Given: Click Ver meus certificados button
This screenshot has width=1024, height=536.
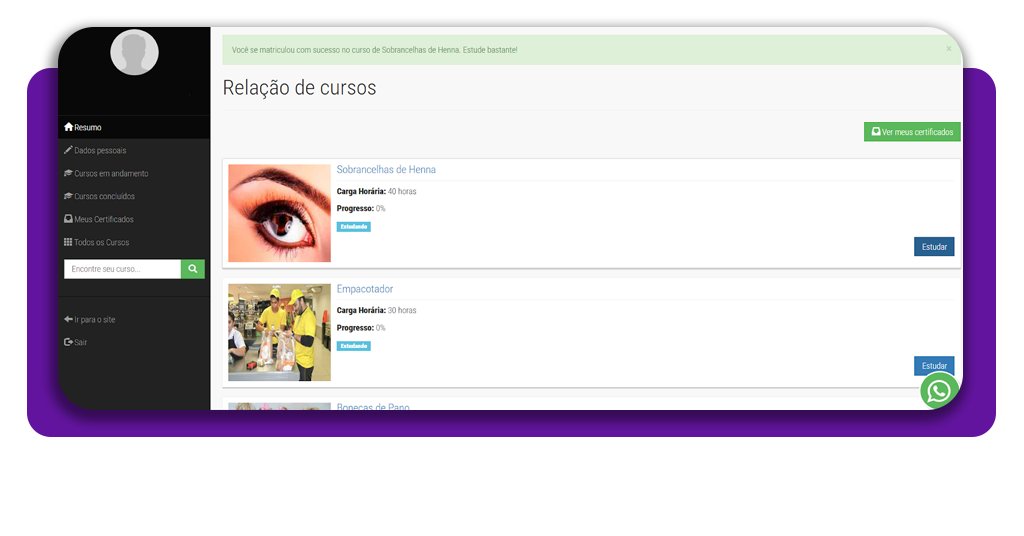Looking at the screenshot, I should tap(912, 132).
